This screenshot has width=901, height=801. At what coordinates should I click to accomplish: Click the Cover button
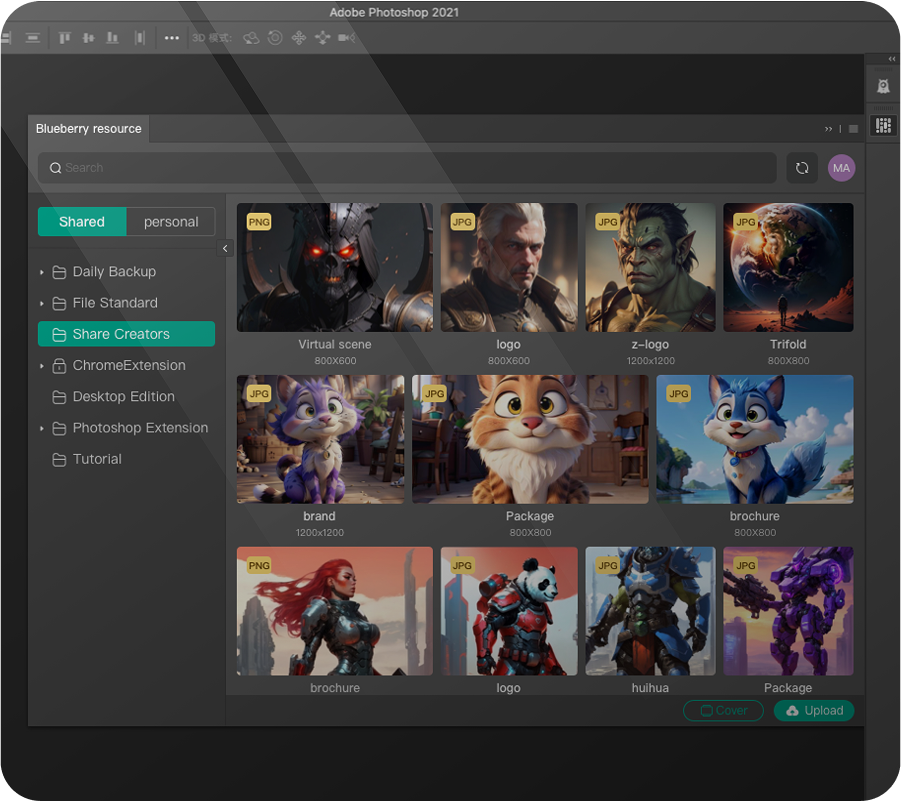723,711
